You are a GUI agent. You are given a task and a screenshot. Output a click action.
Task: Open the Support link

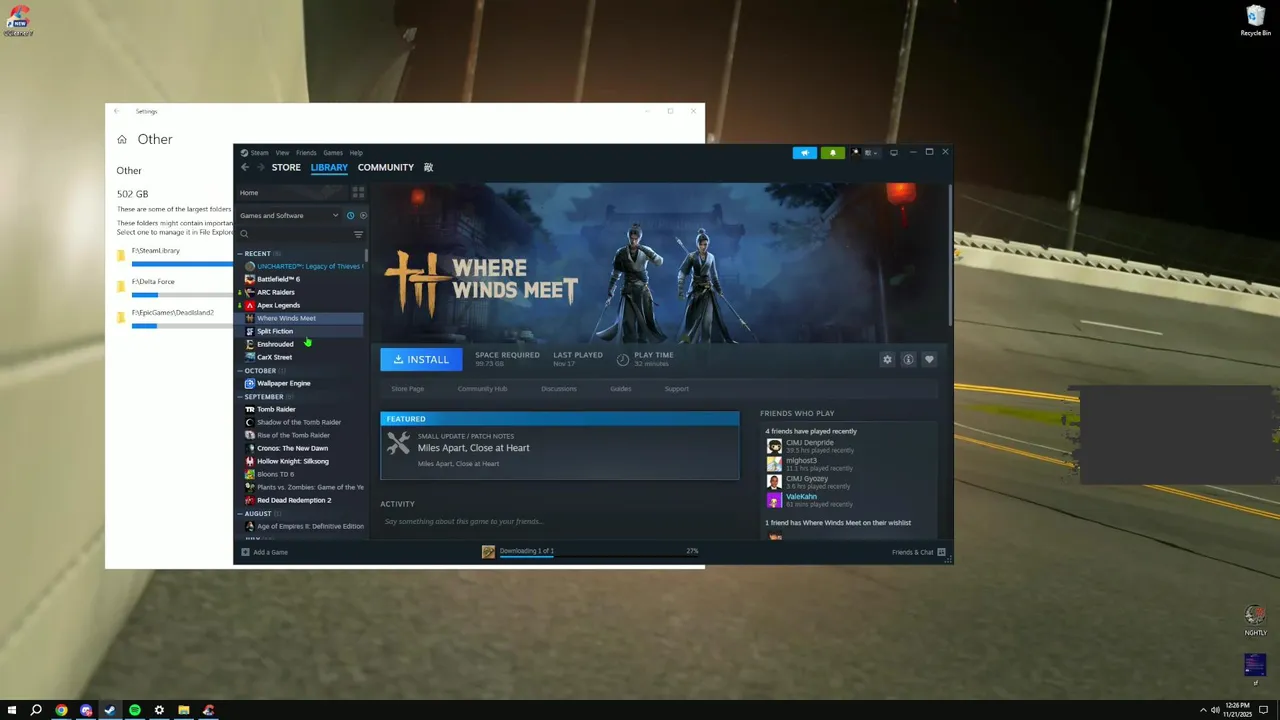[677, 389]
